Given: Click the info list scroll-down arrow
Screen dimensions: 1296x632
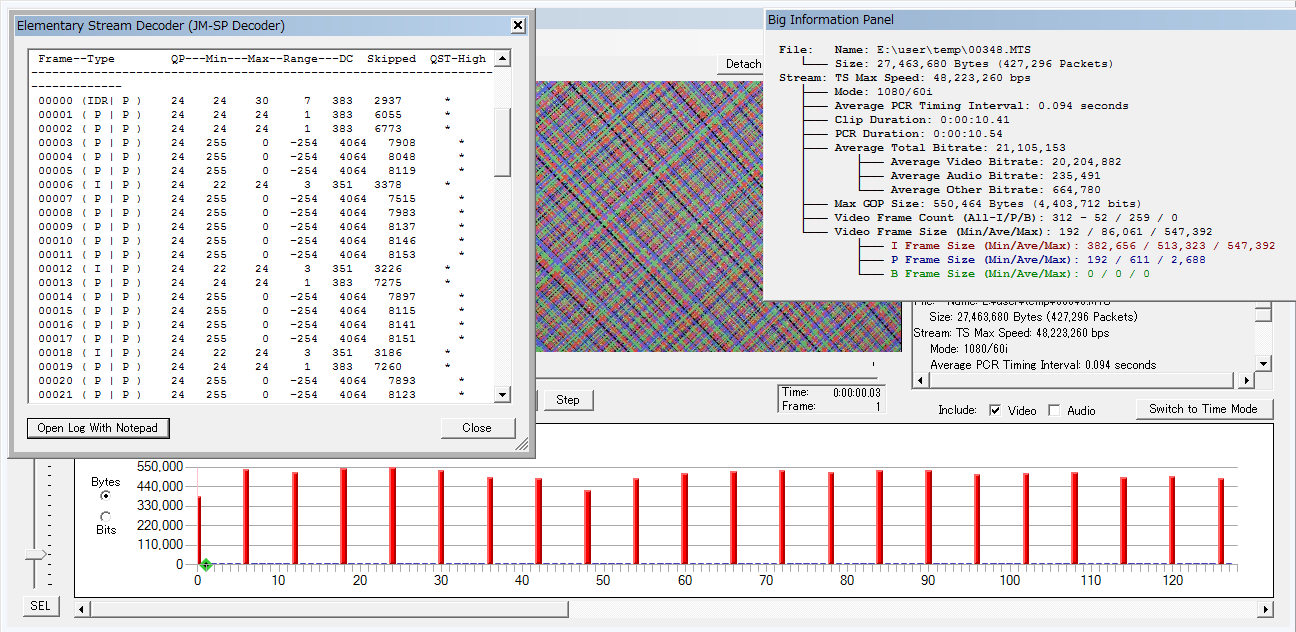Looking at the screenshot, I should [1263, 364].
